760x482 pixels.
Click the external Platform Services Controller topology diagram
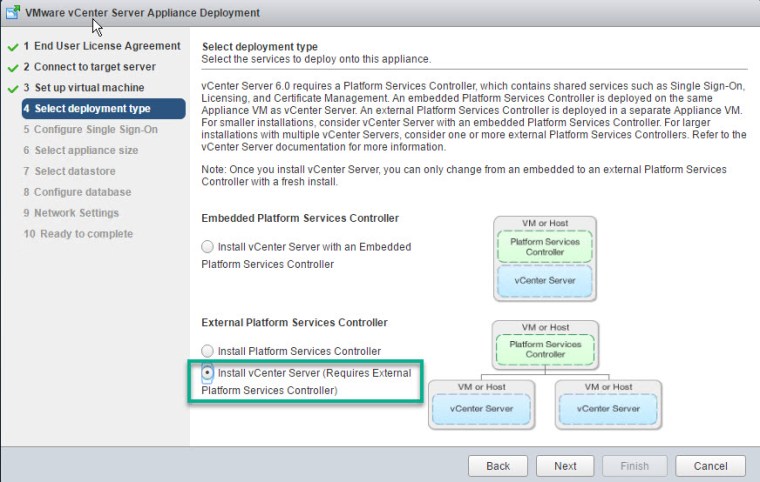545,375
